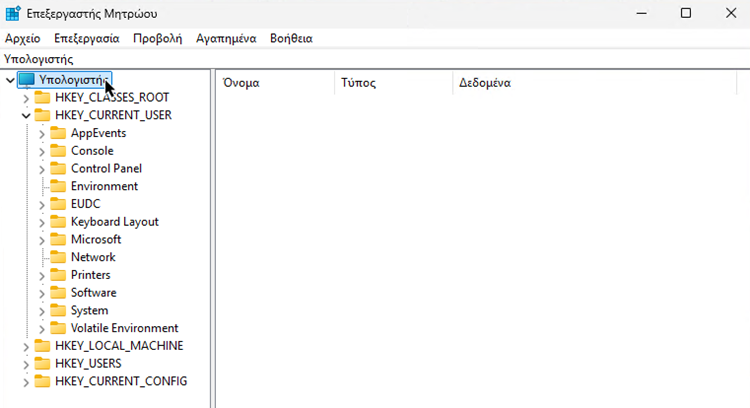Select the Network key label
The image size is (750, 408).
(x=93, y=257)
